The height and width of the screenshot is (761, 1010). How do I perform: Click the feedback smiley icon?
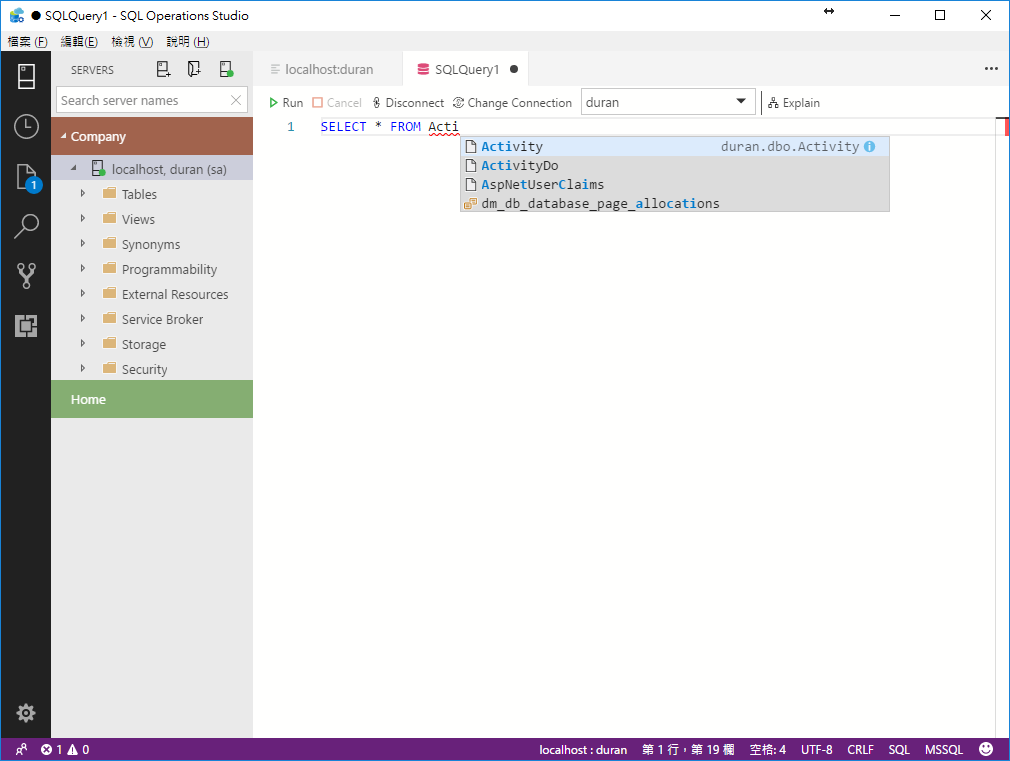coord(986,749)
